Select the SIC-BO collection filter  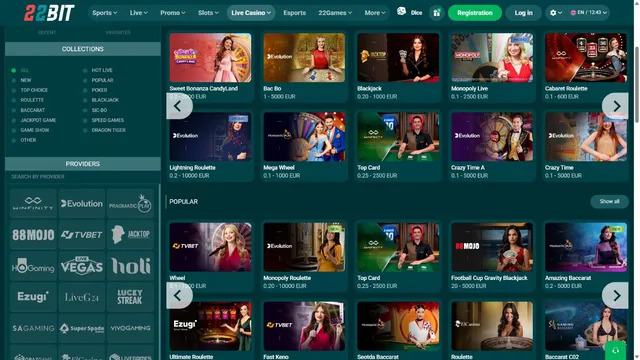click(x=95, y=110)
